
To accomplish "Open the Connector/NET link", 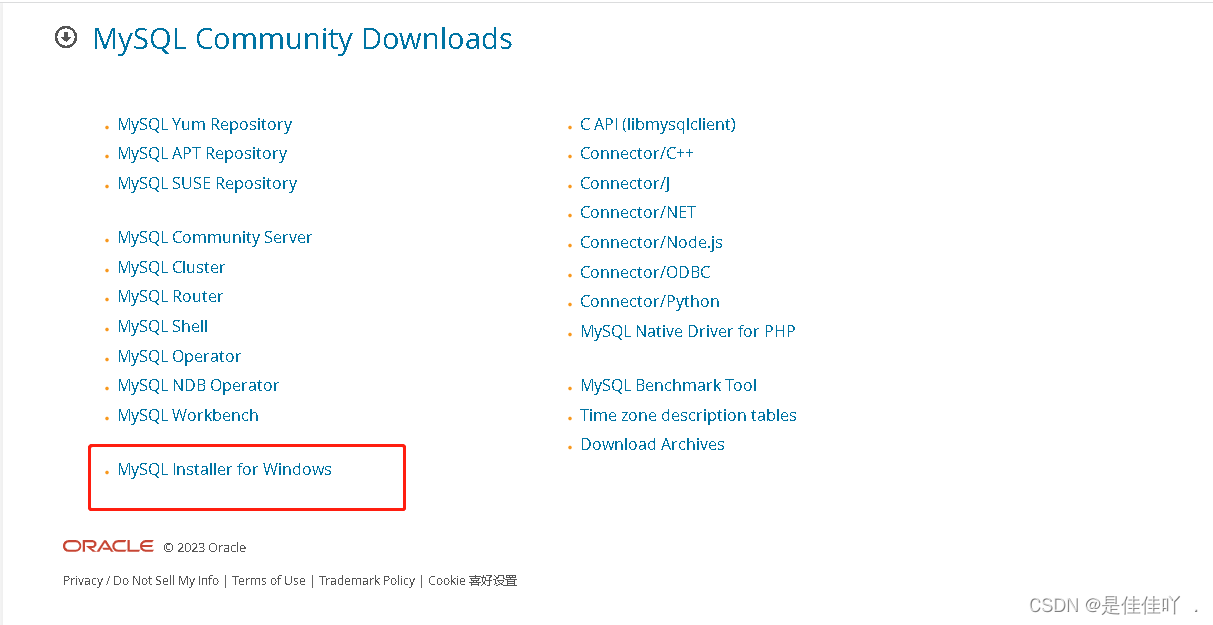I will tap(638, 212).
